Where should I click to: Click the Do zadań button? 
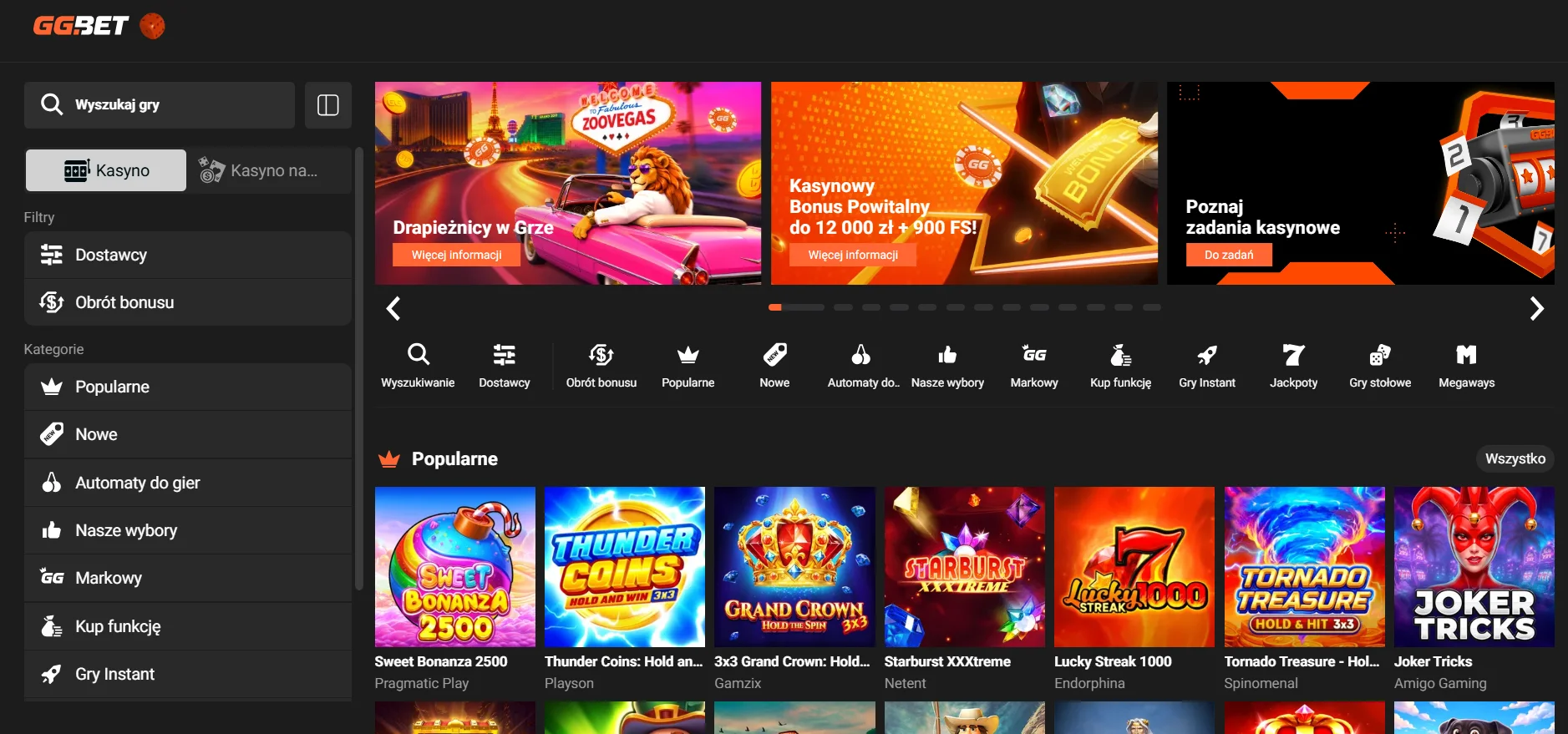[1229, 255]
